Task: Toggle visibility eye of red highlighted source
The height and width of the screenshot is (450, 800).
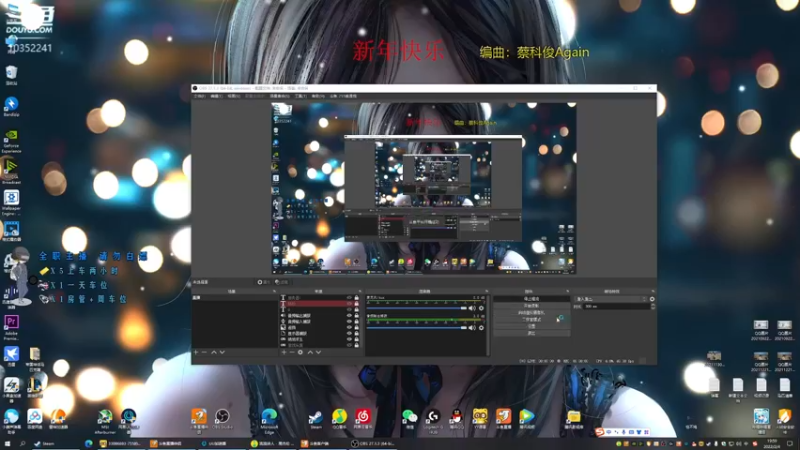Action: pos(349,304)
